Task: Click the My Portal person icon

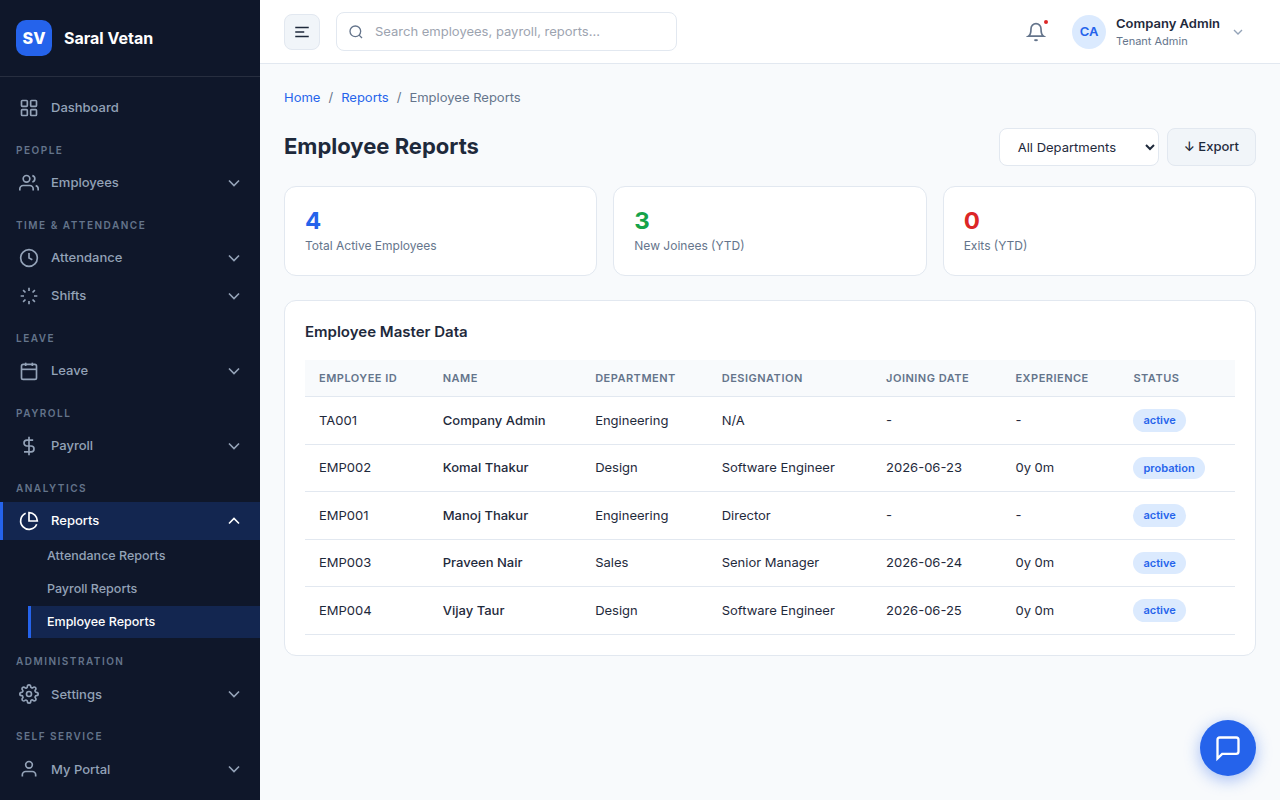Action: 29,769
